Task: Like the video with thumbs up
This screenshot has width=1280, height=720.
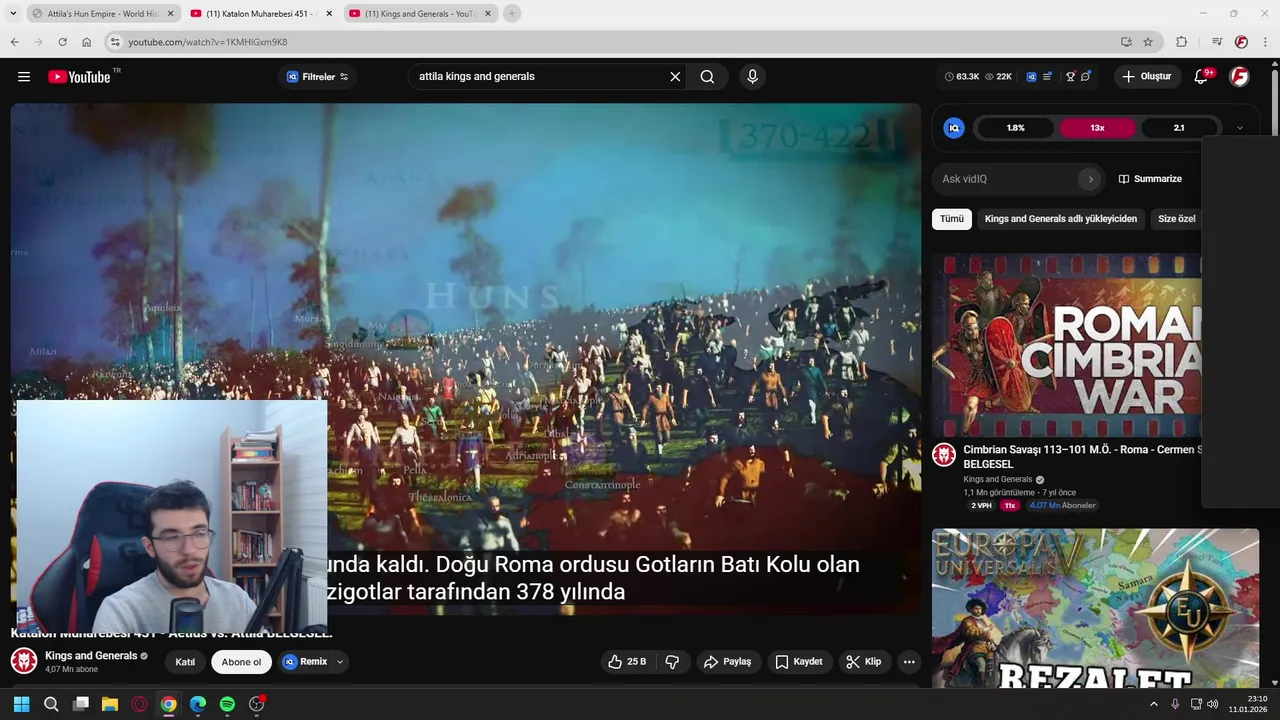Action: point(626,662)
